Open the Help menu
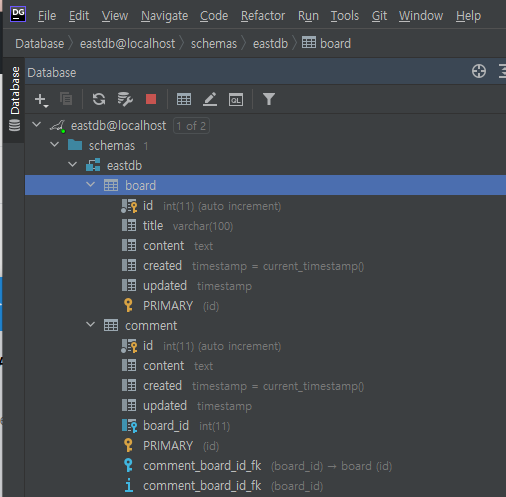 tap(468, 16)
